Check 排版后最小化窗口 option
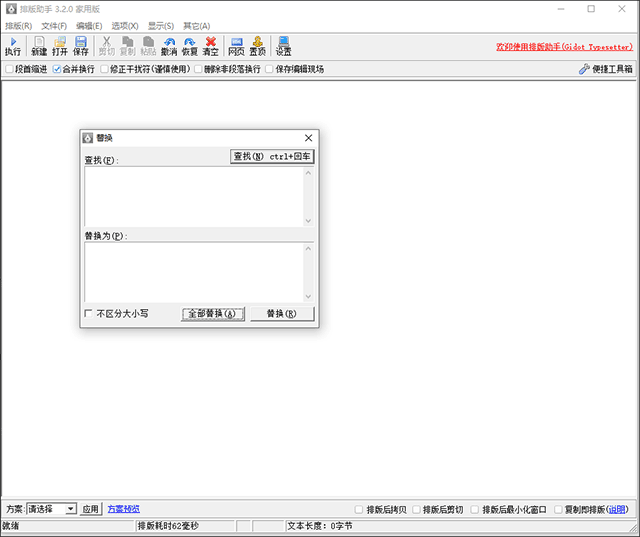This screenshot has height=537, width=640. [x=475, y=509]
